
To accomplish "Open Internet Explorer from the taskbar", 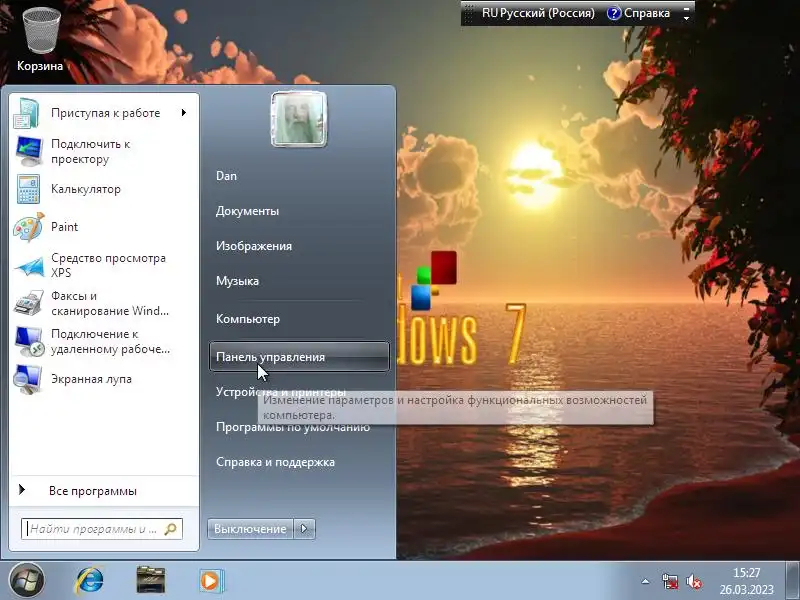I will tap(89, 581).
